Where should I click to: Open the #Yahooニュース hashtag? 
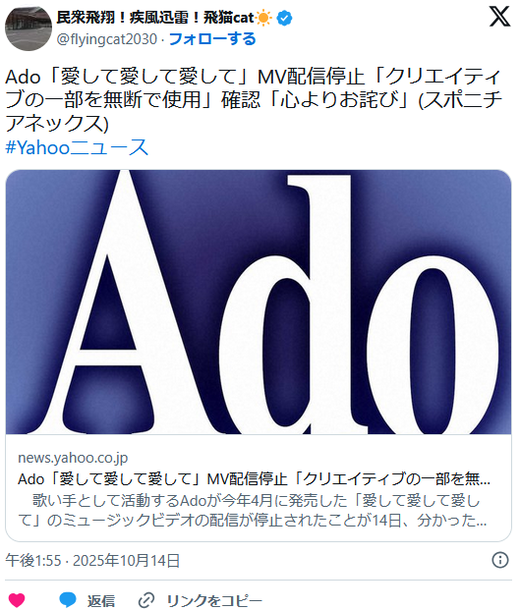(x=77, y=147)
